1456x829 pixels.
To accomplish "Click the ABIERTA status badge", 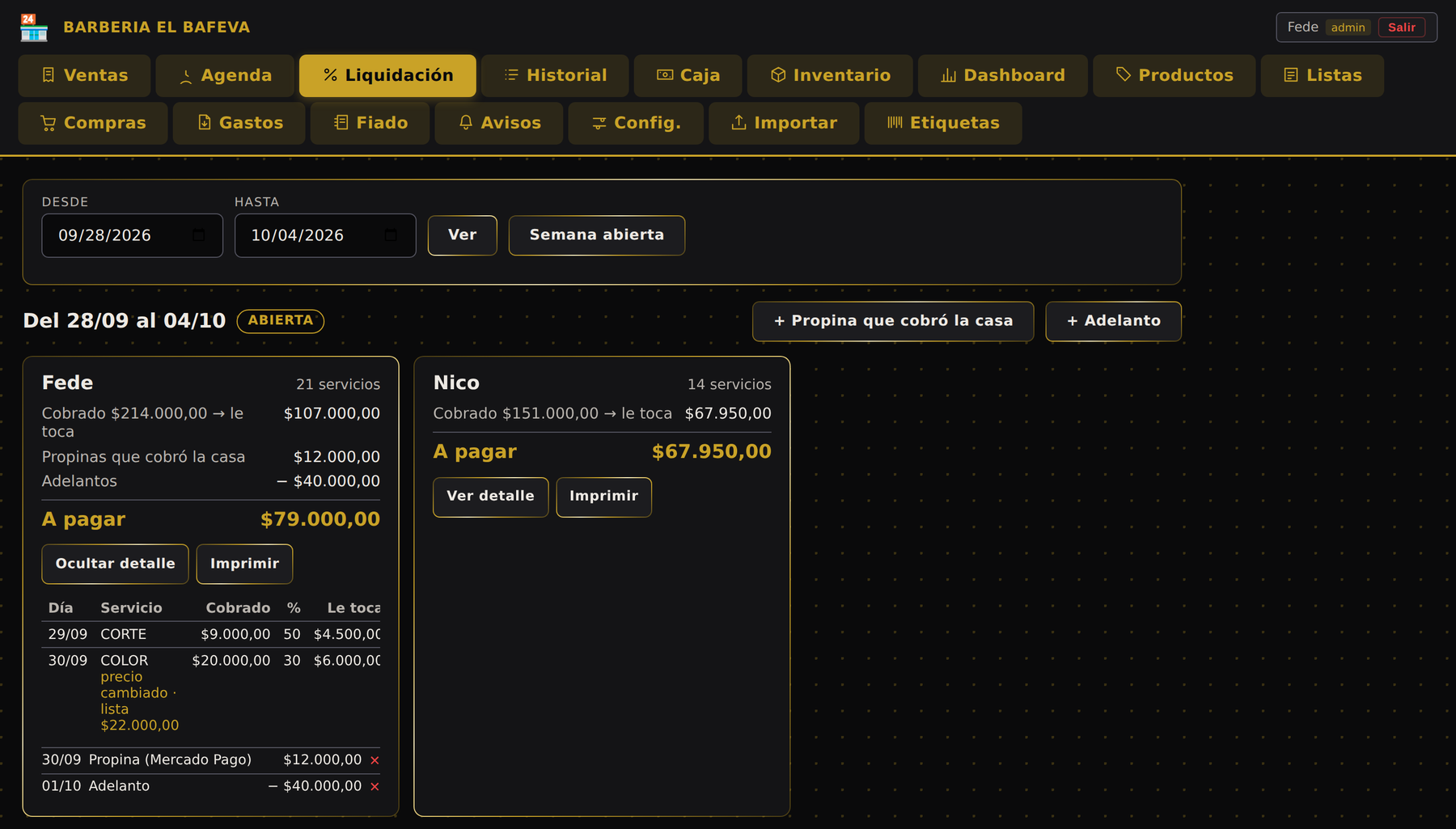I will (x=281, y=321).
